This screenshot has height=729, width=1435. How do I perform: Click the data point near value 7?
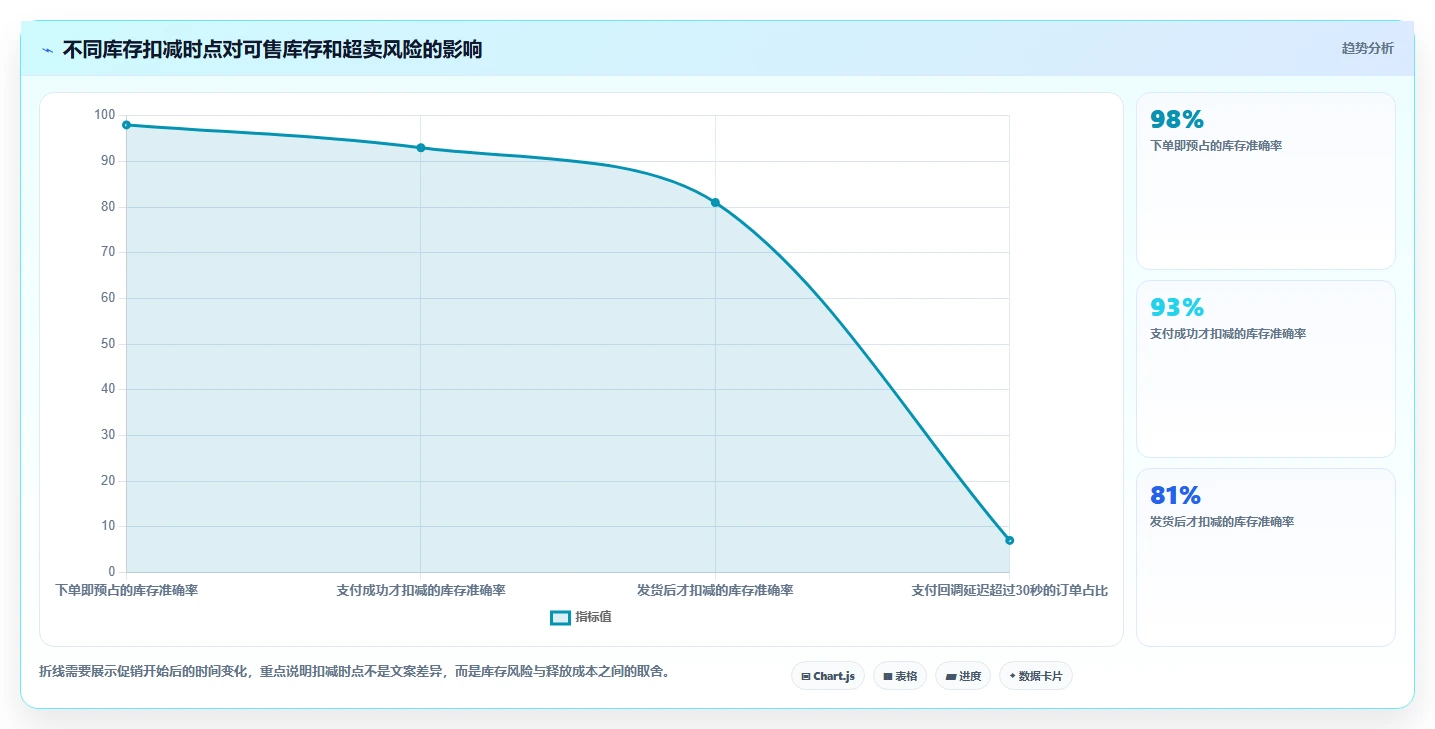(1009, 540)
